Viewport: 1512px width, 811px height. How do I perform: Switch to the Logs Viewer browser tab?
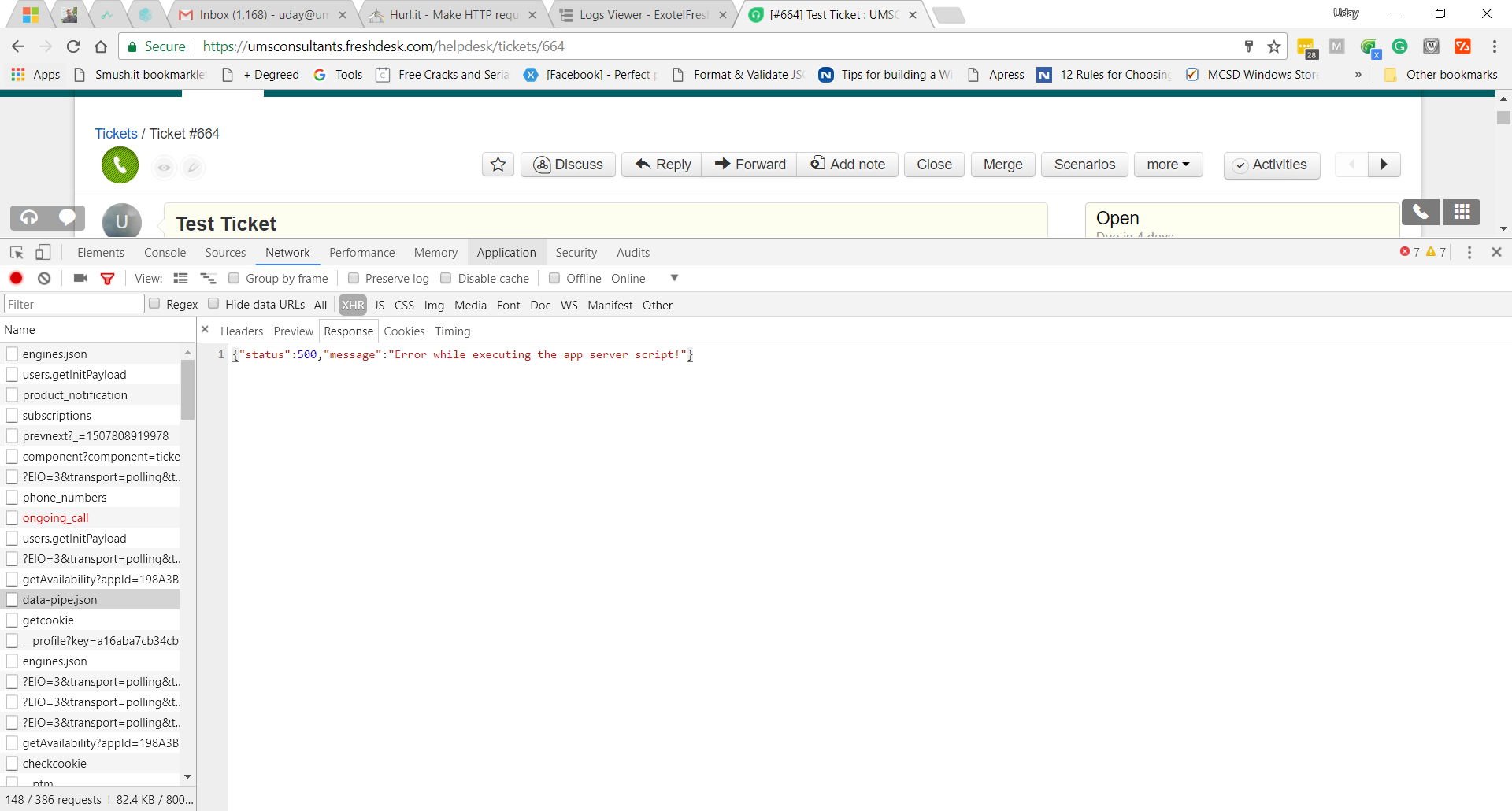coord(643,14)
